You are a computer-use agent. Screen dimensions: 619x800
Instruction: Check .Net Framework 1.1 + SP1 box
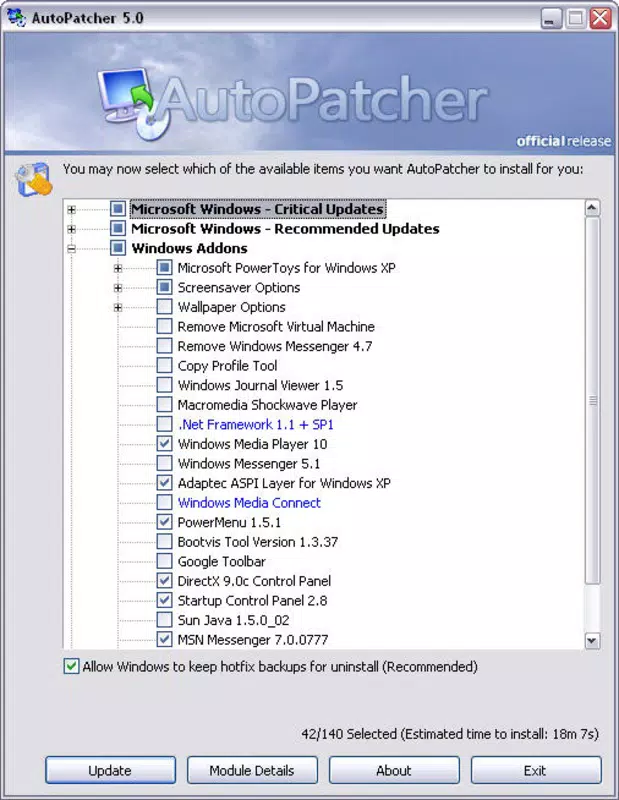(164, 424)
